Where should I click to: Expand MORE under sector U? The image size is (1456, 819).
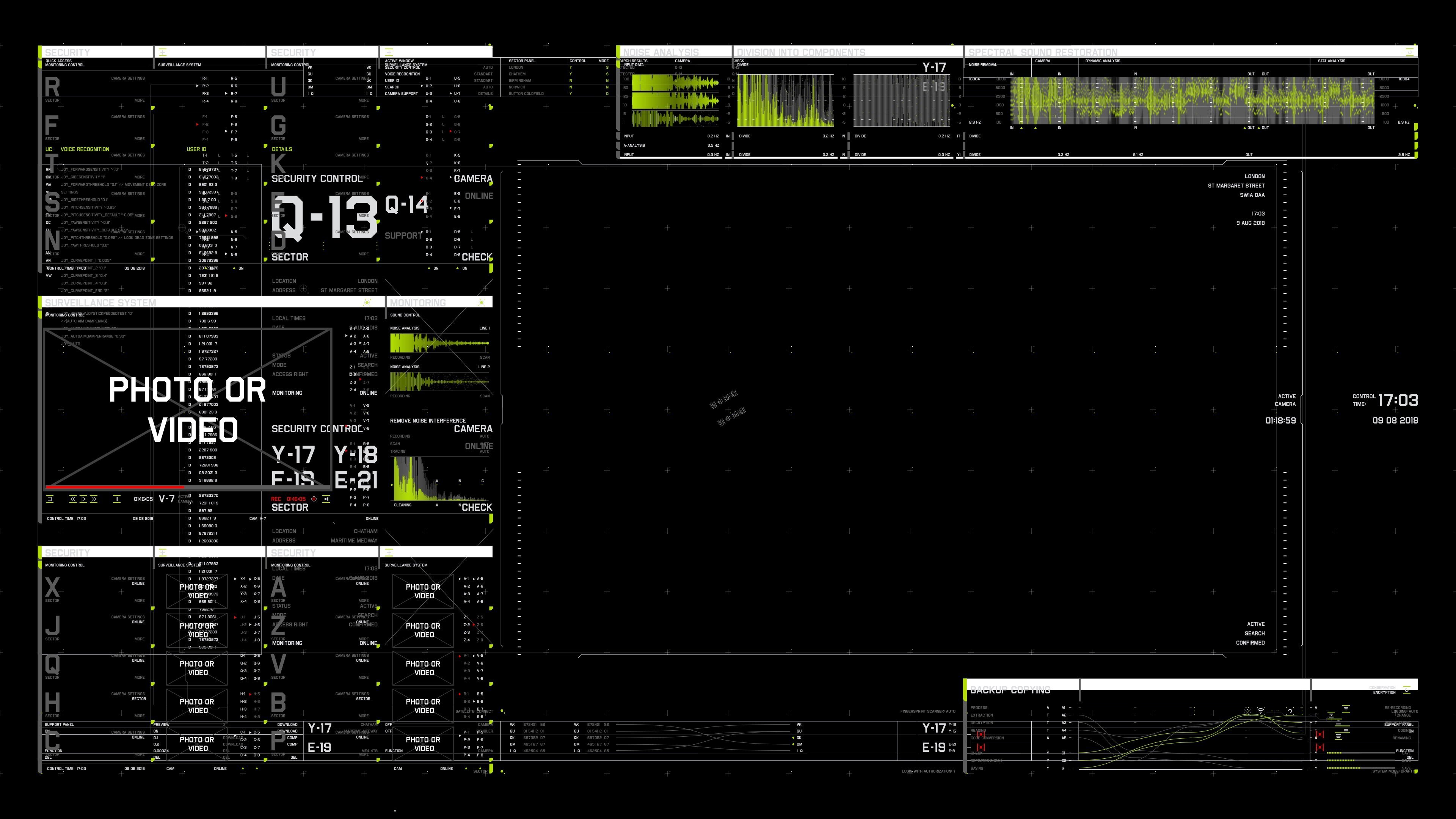click(364, 100)
